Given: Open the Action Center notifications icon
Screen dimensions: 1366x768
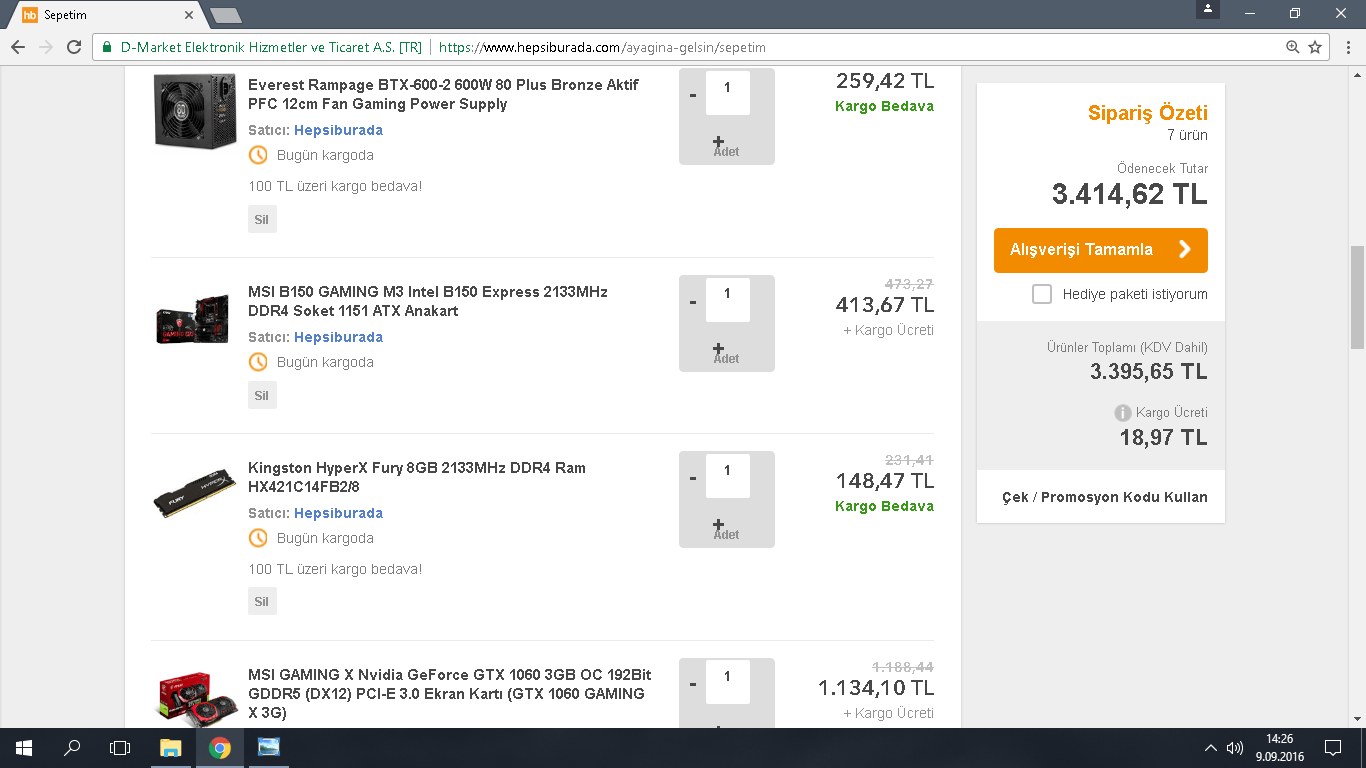Looking at the screenshot, I should point(1333,748).
